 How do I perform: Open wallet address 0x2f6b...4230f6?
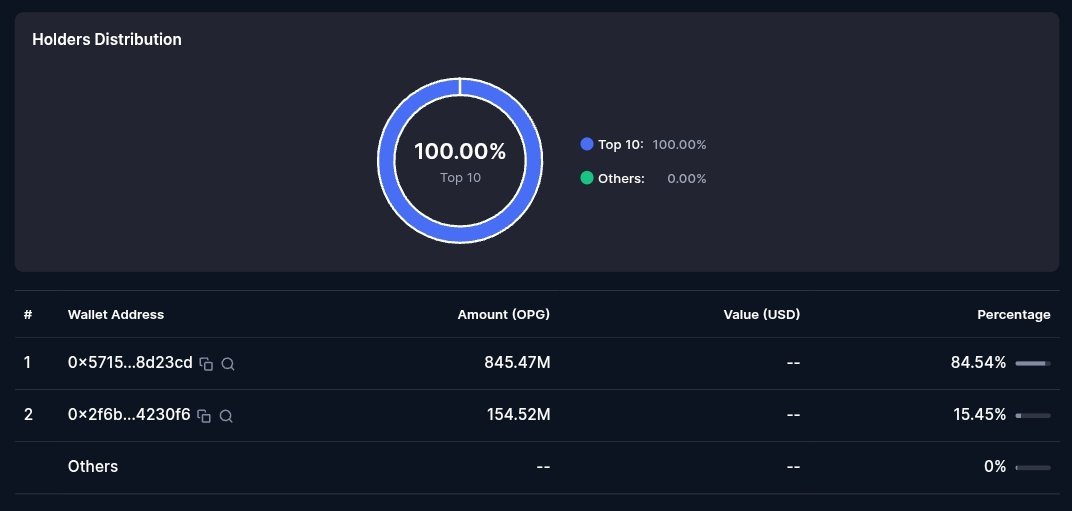click(129, 415)
